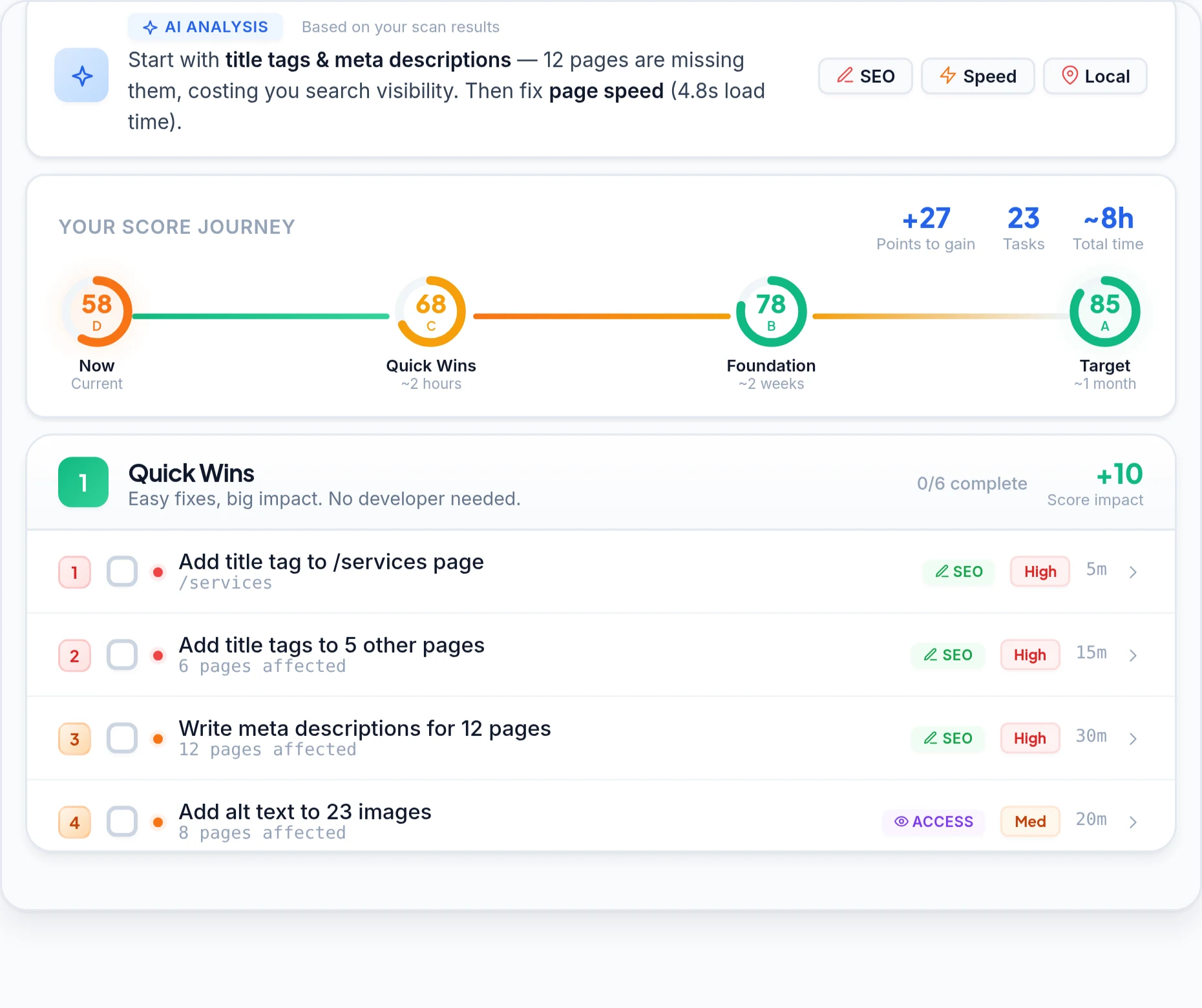
Task: Click rank badge 2 on title tags task
Action: pyautogui.click(x=75, y=656)
